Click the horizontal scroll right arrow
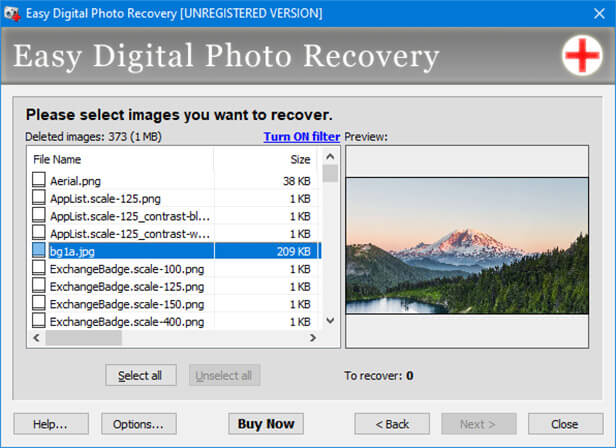 tap(313, 338)
